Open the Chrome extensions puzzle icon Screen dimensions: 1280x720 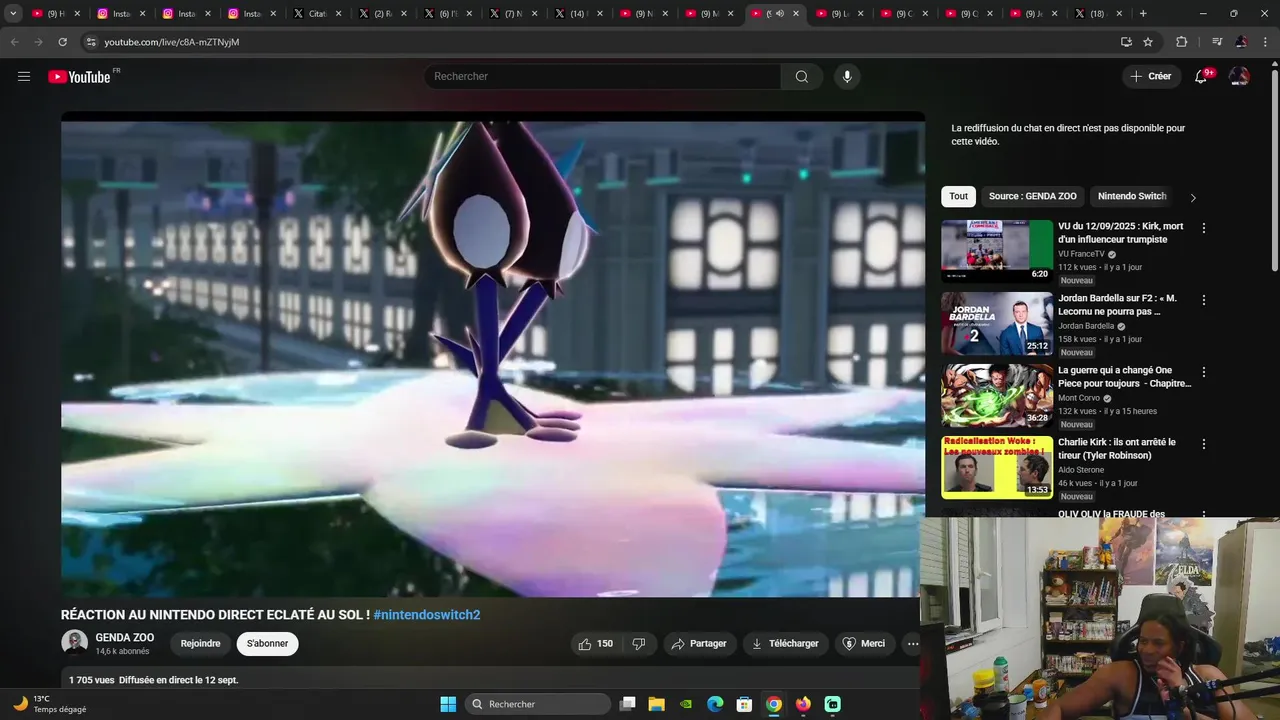click(1181, 42)
